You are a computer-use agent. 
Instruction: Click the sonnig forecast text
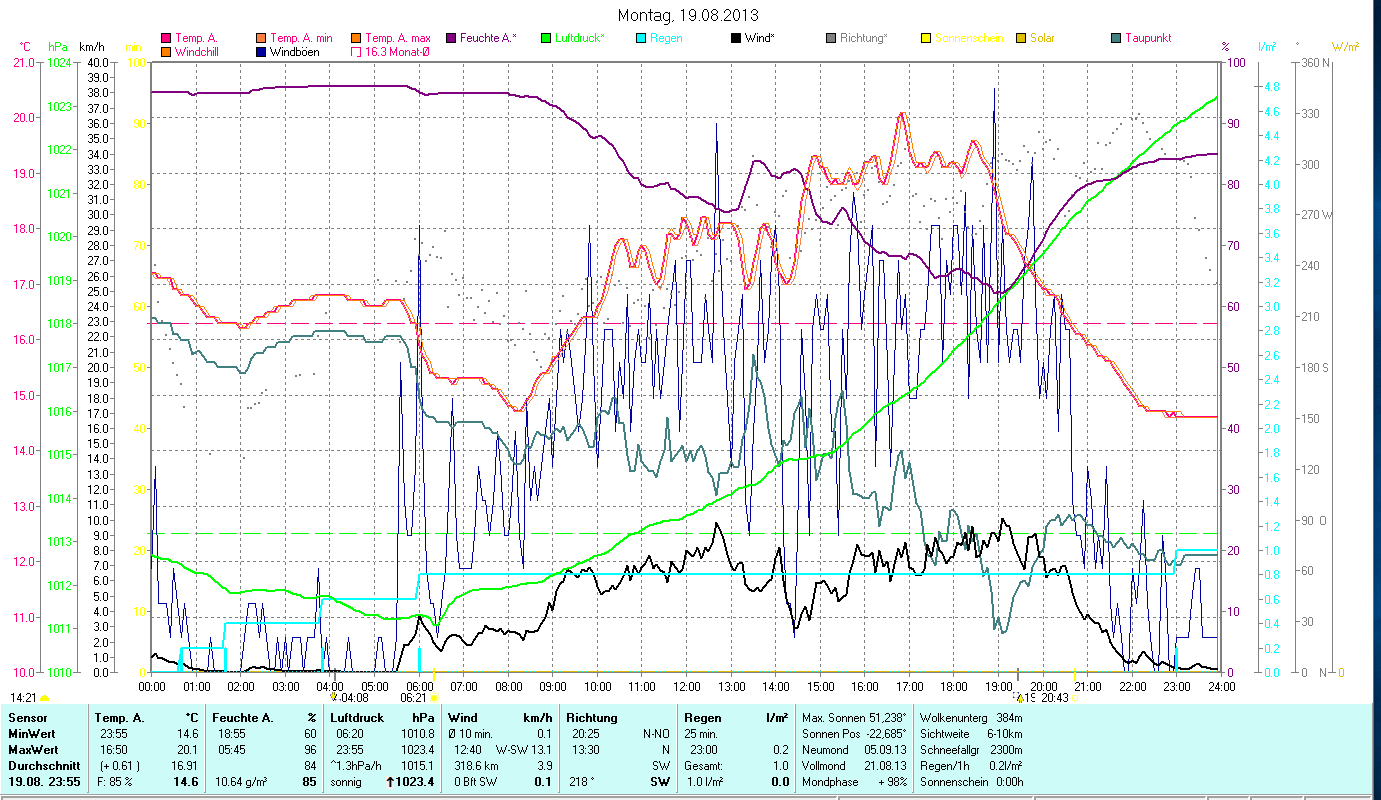pos(346,782)
